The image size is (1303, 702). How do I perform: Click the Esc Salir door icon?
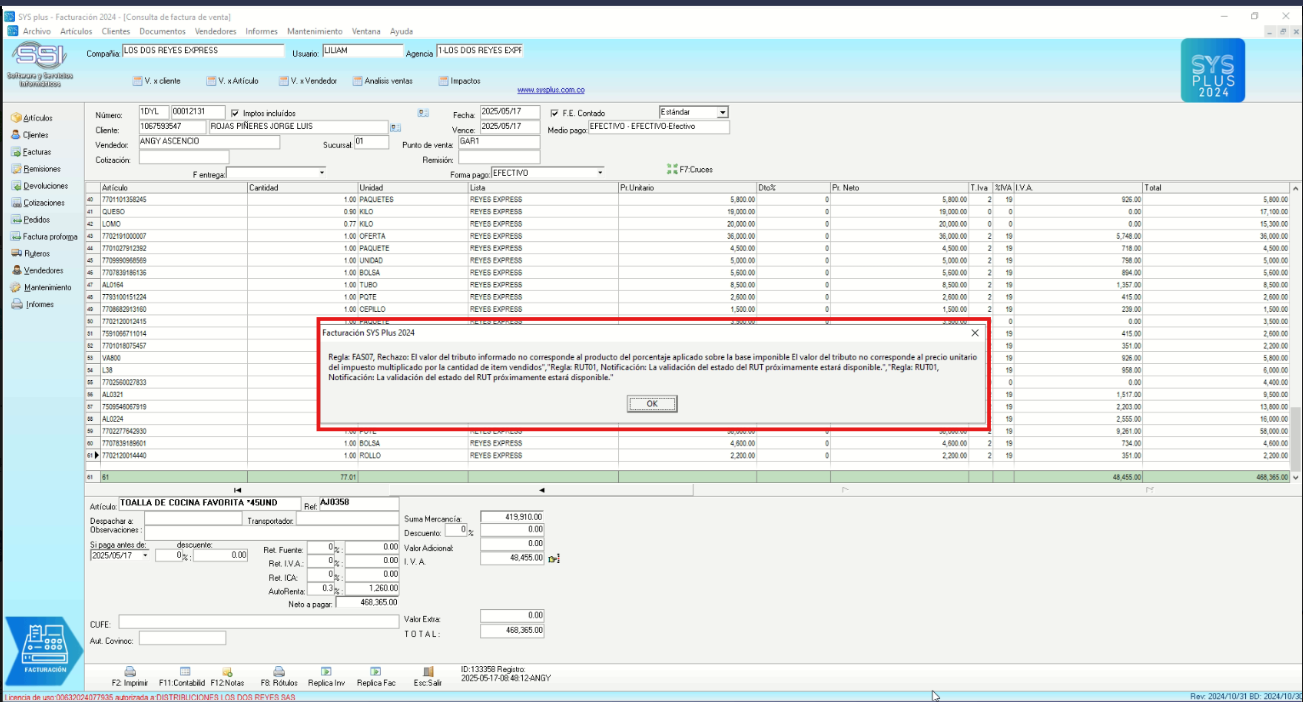point(428,672)
